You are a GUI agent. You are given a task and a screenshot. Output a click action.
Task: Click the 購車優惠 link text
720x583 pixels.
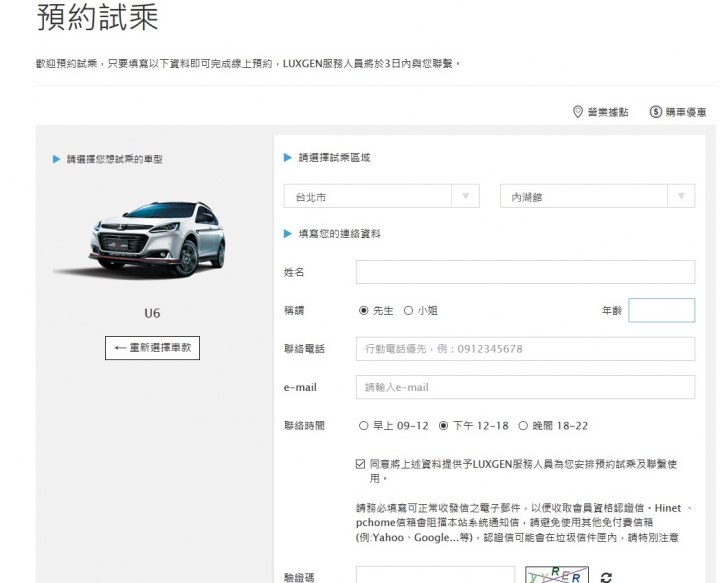(x=686, y=112)
